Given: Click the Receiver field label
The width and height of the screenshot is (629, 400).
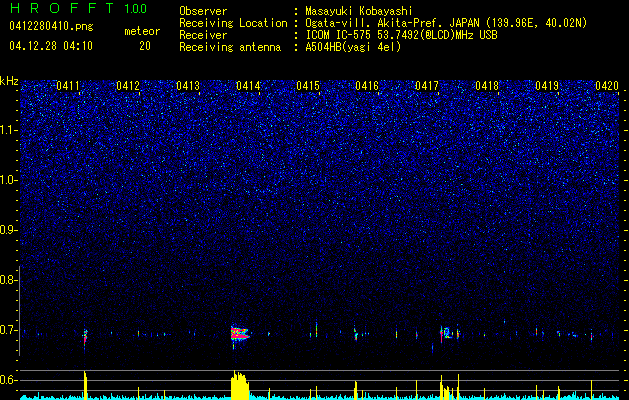Looking at the screenshot, I should (203, 35).
